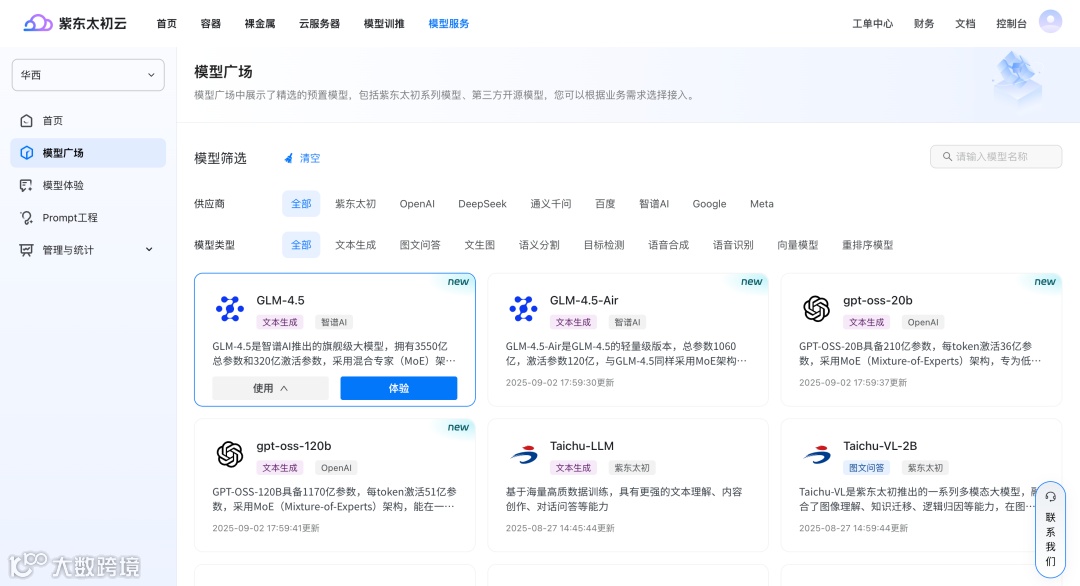Click the gpt-oss-120b card title
1080x586 pixels.
(294, 446)
